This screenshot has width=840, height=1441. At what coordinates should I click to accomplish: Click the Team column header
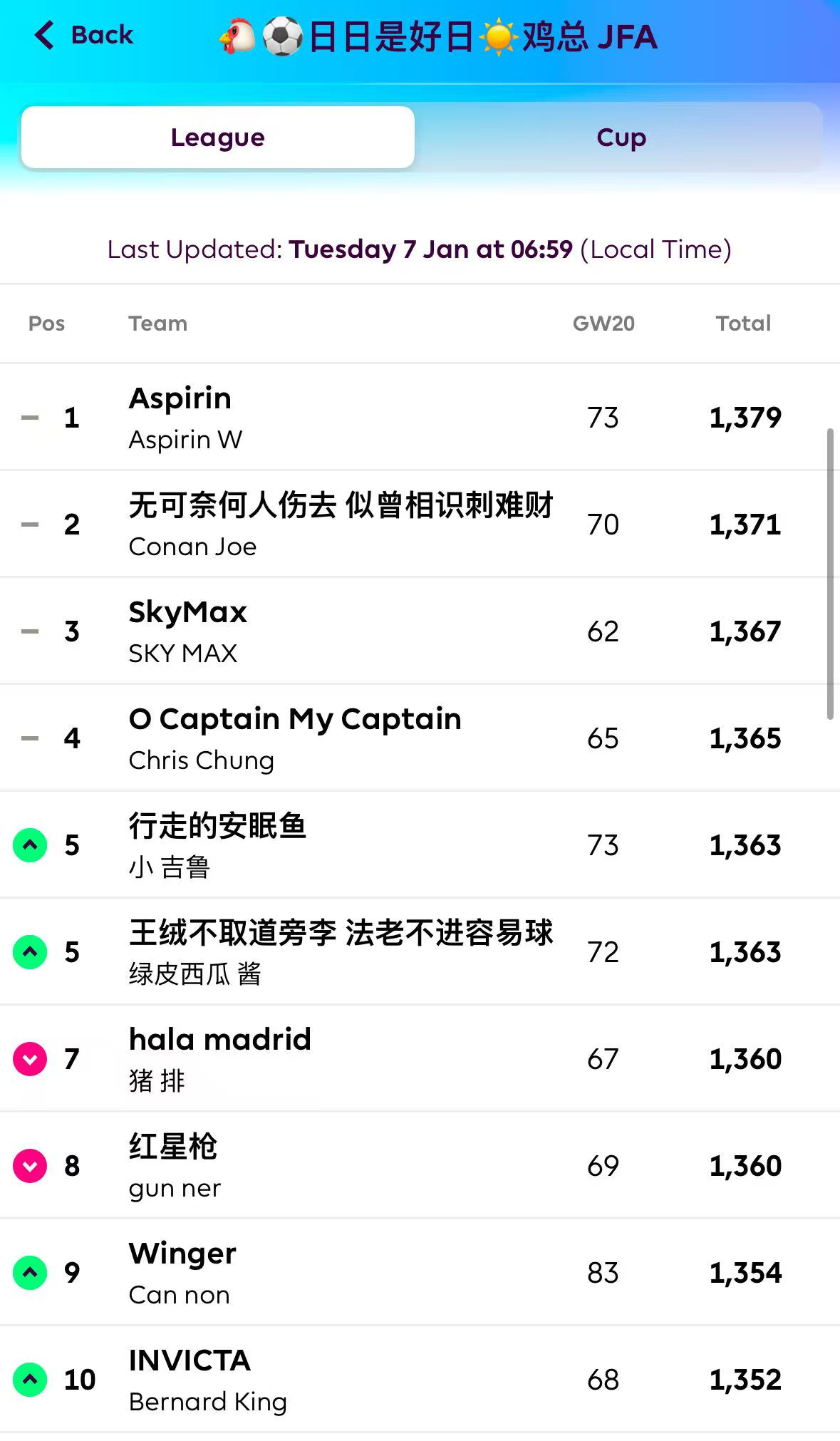158,324
